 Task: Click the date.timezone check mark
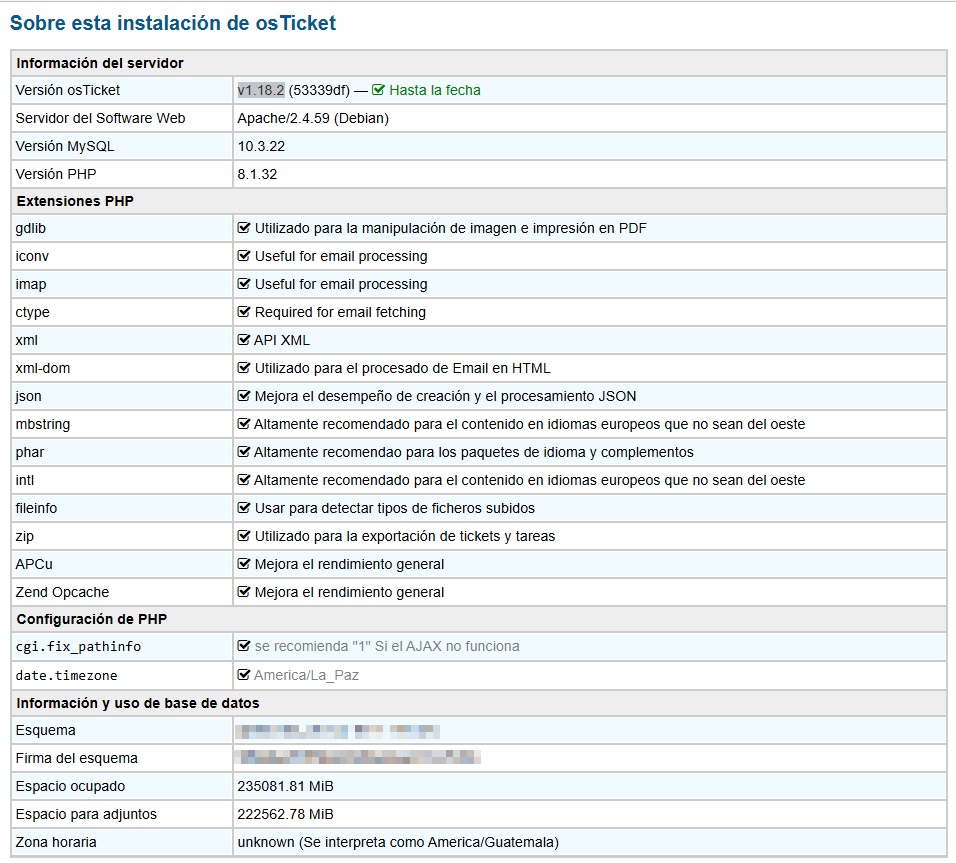[x=244, y=675]
